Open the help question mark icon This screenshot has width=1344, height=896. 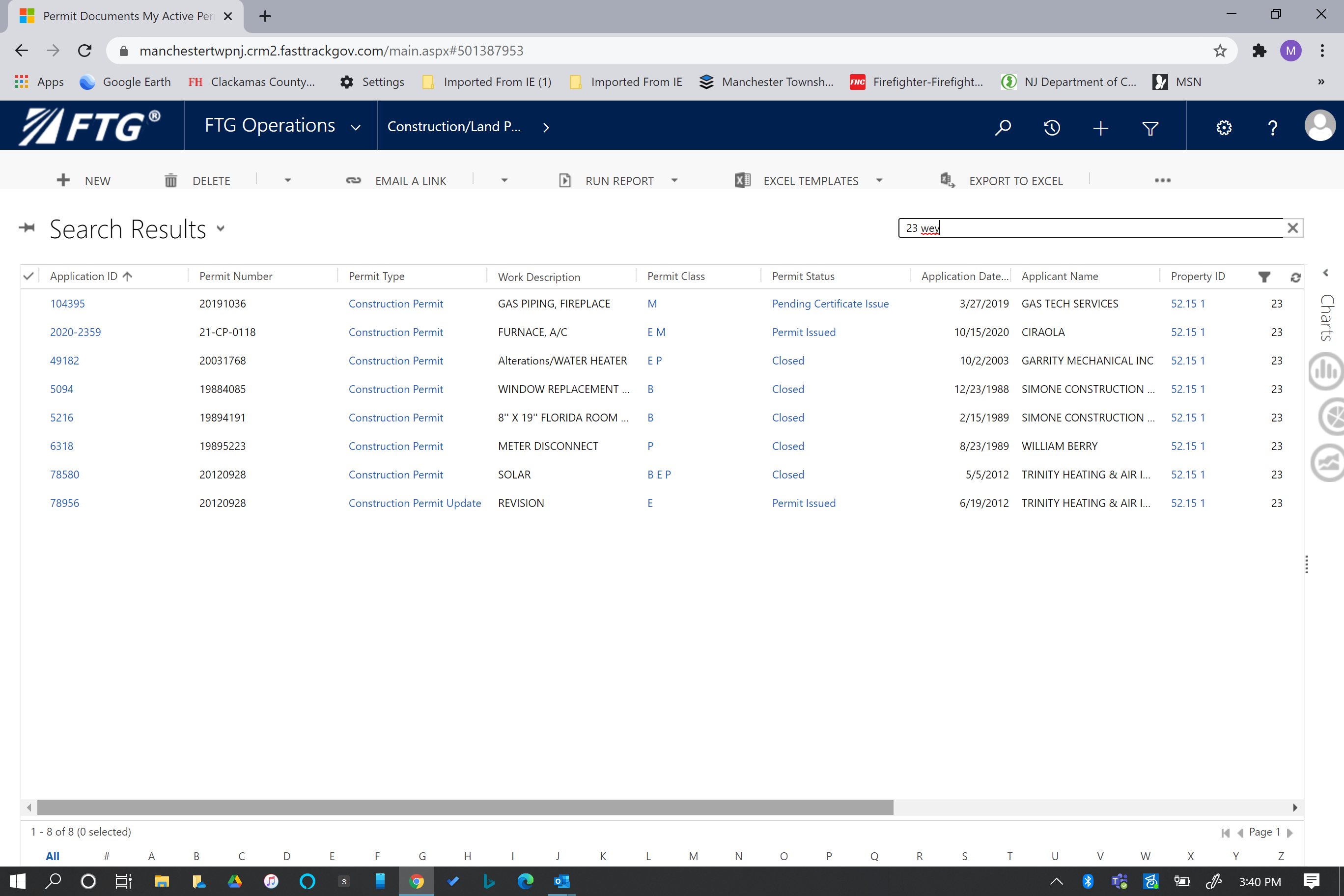coord(1272,127)
